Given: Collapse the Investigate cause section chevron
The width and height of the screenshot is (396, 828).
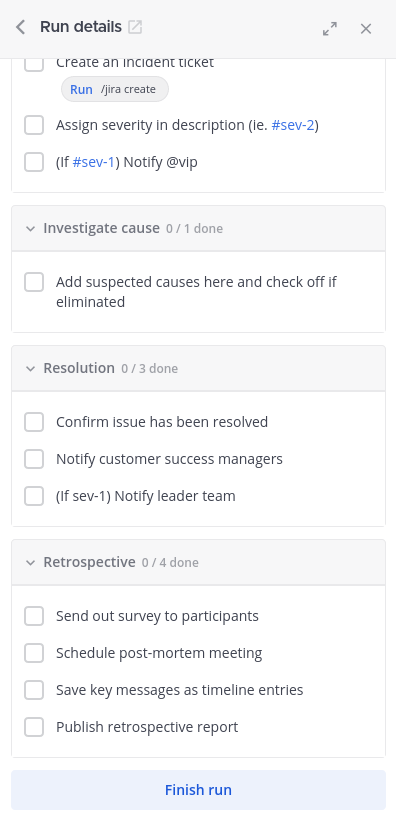Looking at the screenshot, I should coord(30,229).
